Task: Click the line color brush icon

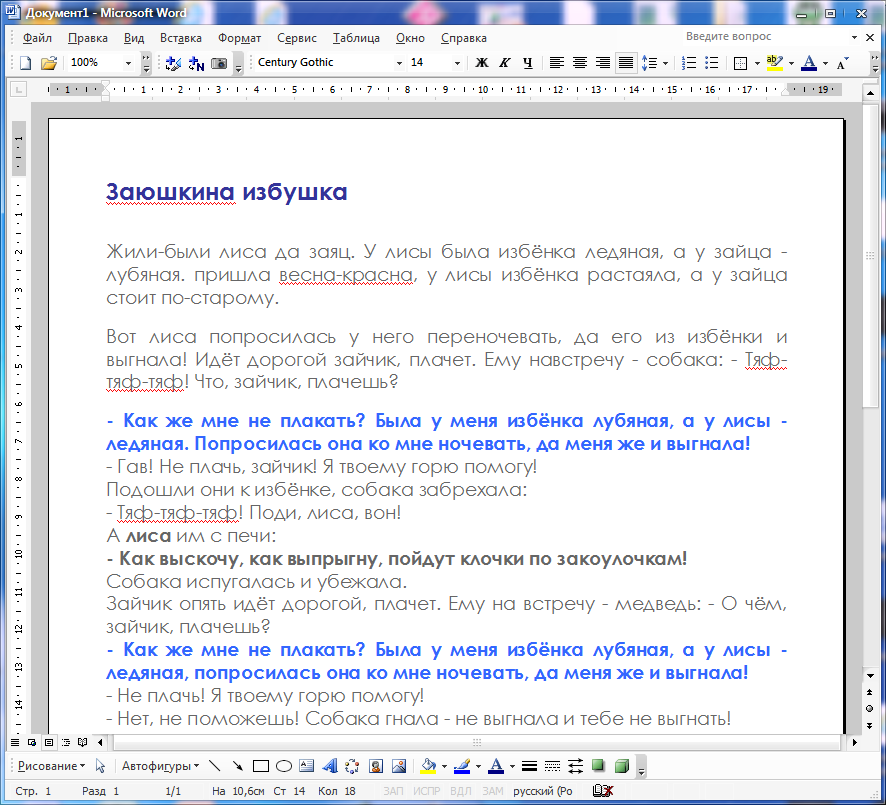Action: 462,766
